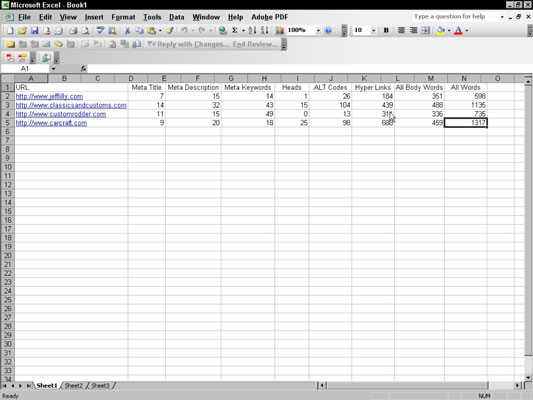Apply the yellow Fill Color bucket
The height and width of the screenshot is (400, 533).
click(x=441, y=31)
